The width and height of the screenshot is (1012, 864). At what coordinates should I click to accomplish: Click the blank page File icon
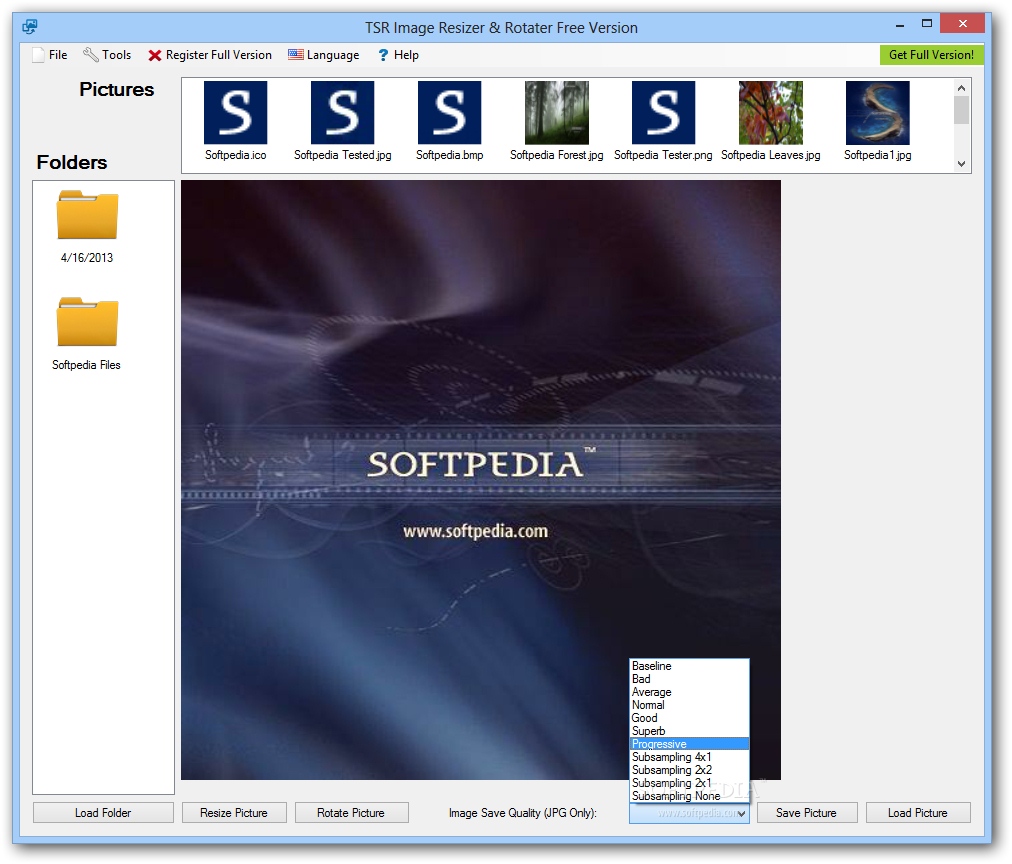pos(39,55)
